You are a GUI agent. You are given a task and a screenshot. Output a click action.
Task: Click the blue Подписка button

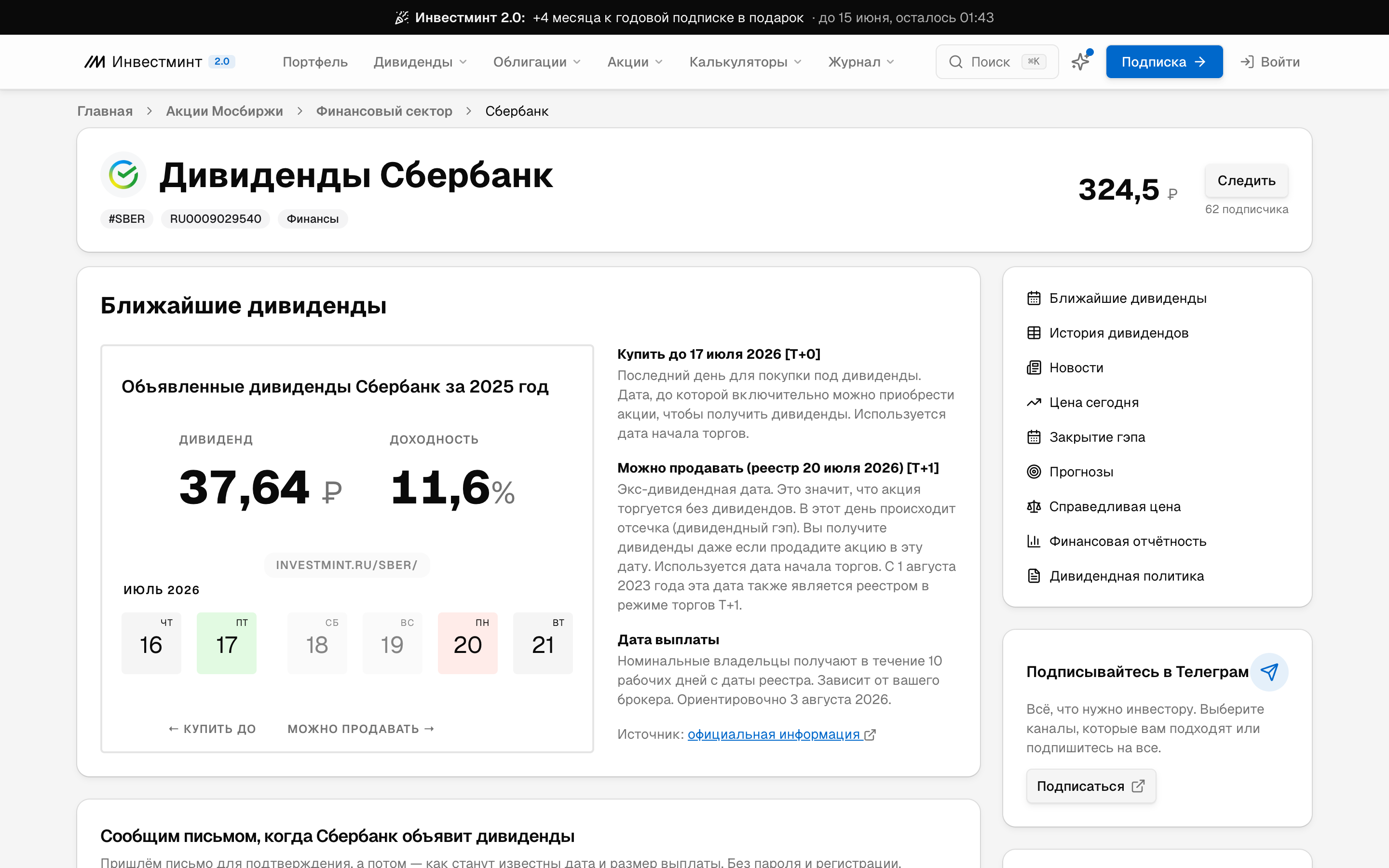tap(1164, 61)
